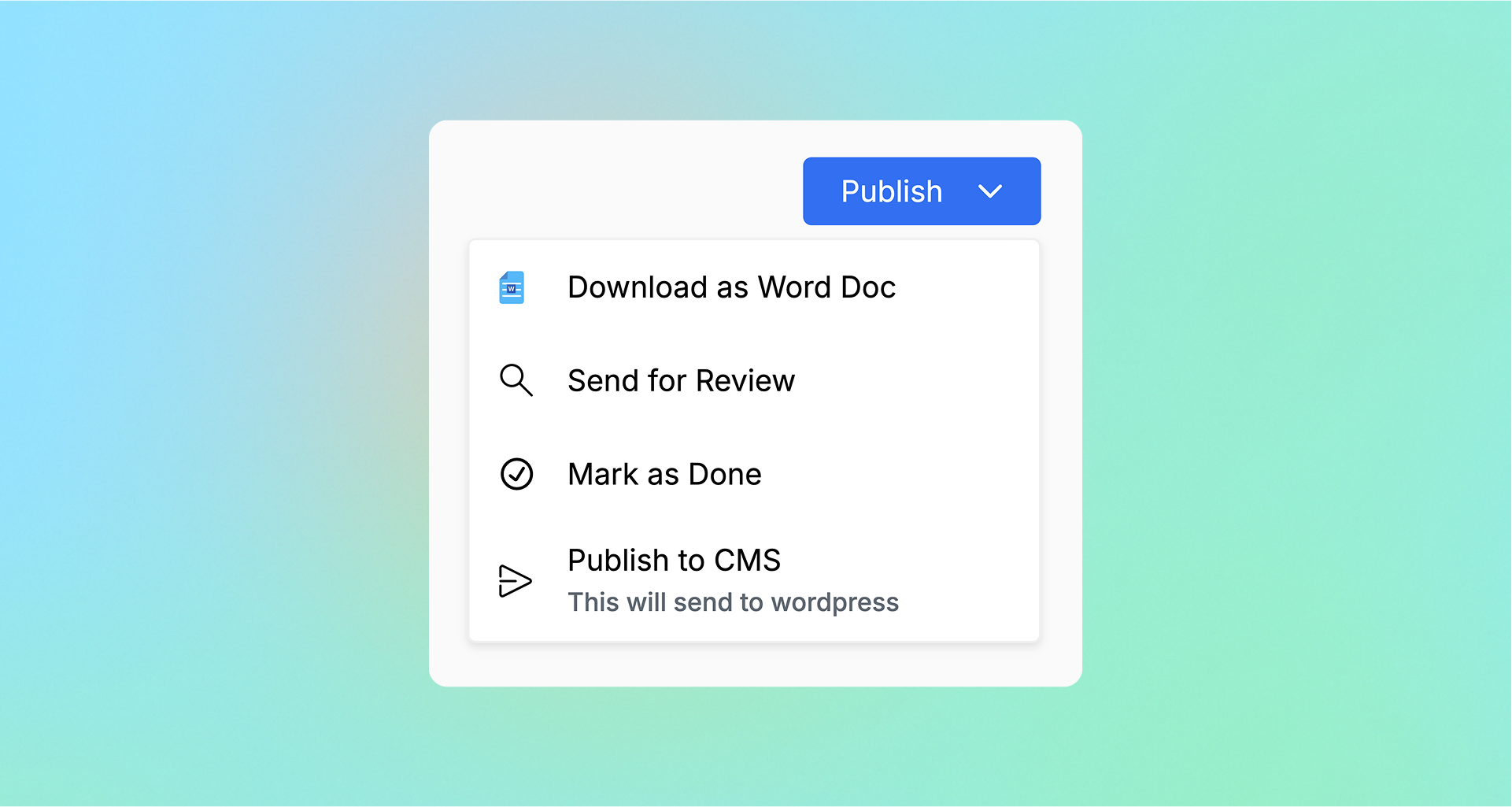
Task: Select Mark as Done
Action: [754, 474]
